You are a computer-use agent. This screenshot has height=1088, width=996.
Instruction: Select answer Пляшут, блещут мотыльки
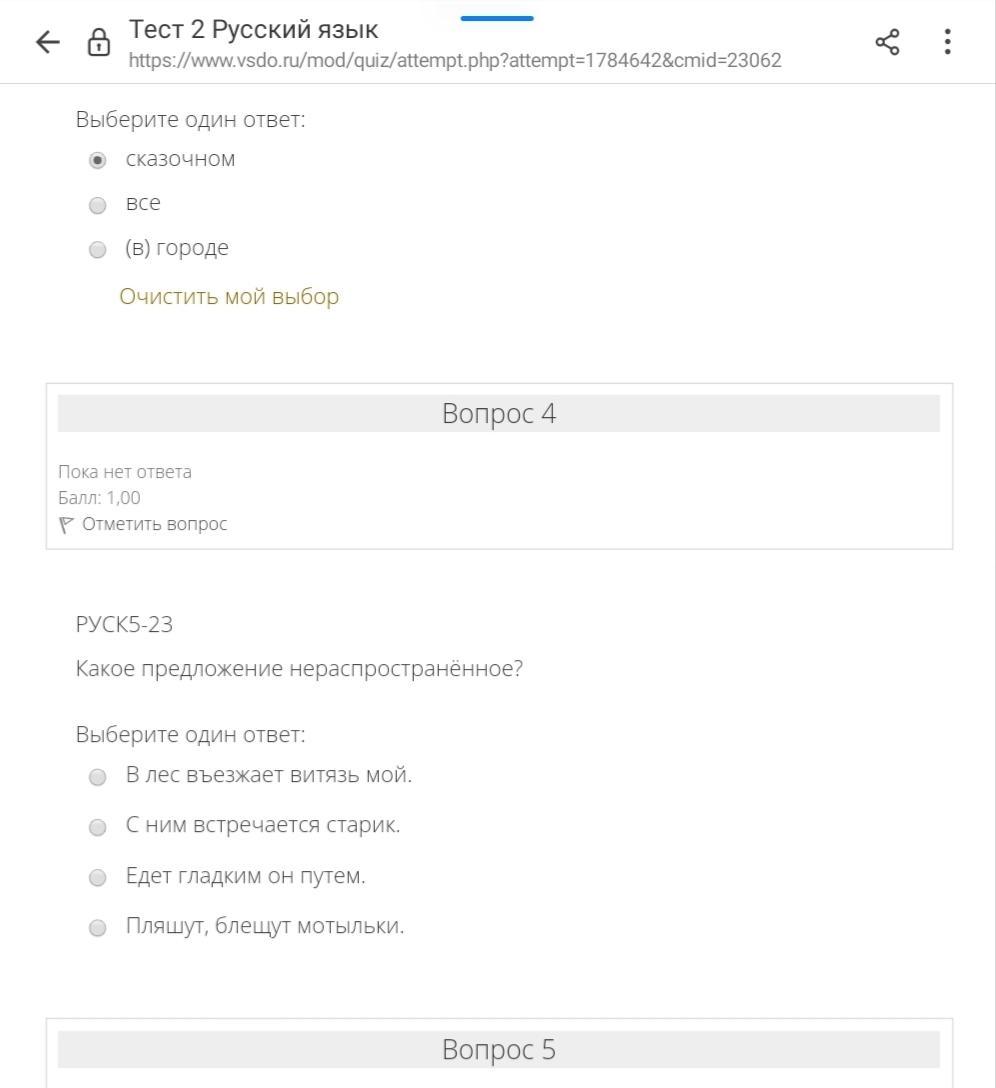[x=98, y=928]
